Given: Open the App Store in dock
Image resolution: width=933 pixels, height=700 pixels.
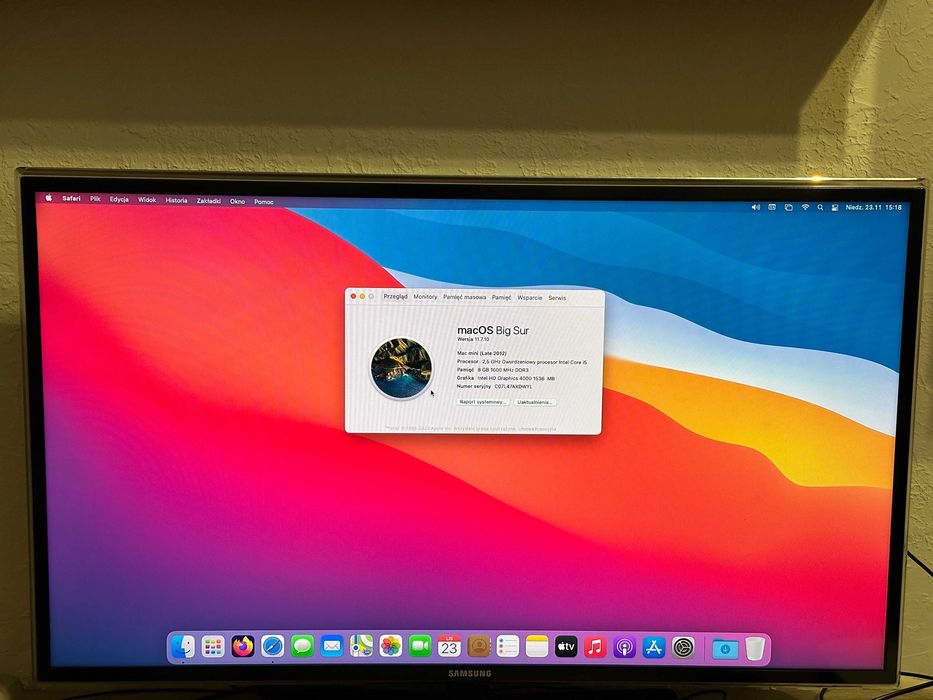Looking at the screenshot, I should tap(653, 648).
